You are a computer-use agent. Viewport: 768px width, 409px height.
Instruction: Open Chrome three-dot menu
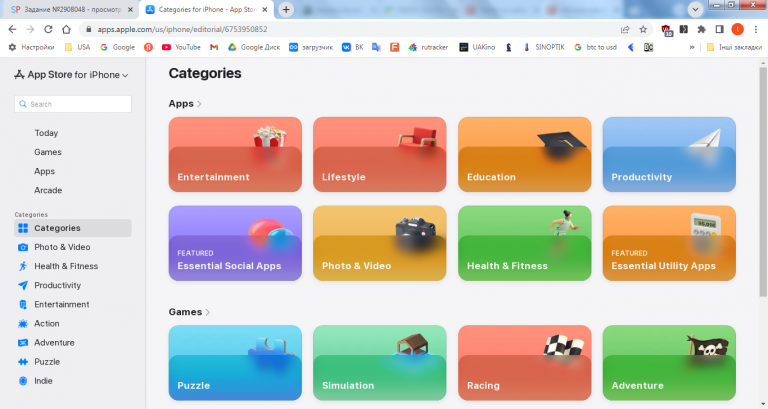[x=756, y=29]
